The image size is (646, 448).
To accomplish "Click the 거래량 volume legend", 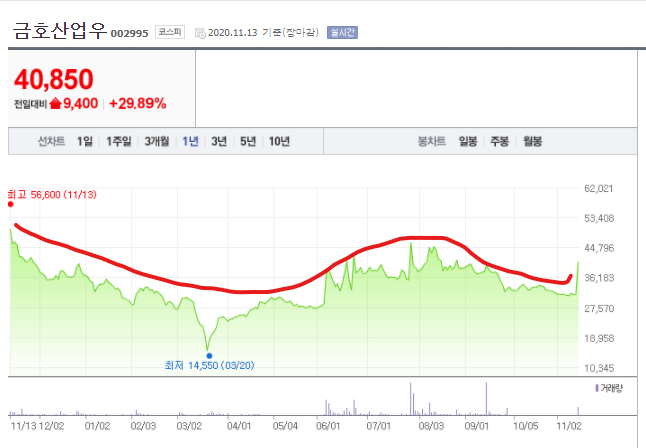I will (x=609, y=388).
